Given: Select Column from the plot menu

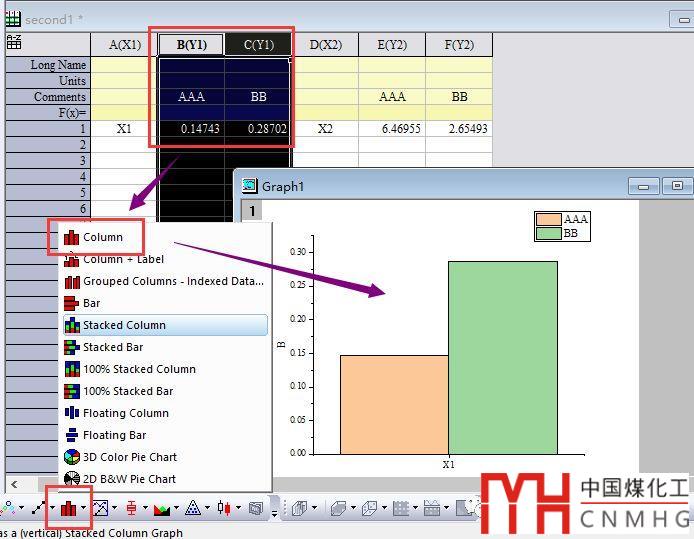Looking at the screenshot, I should (x=166, y=237).
